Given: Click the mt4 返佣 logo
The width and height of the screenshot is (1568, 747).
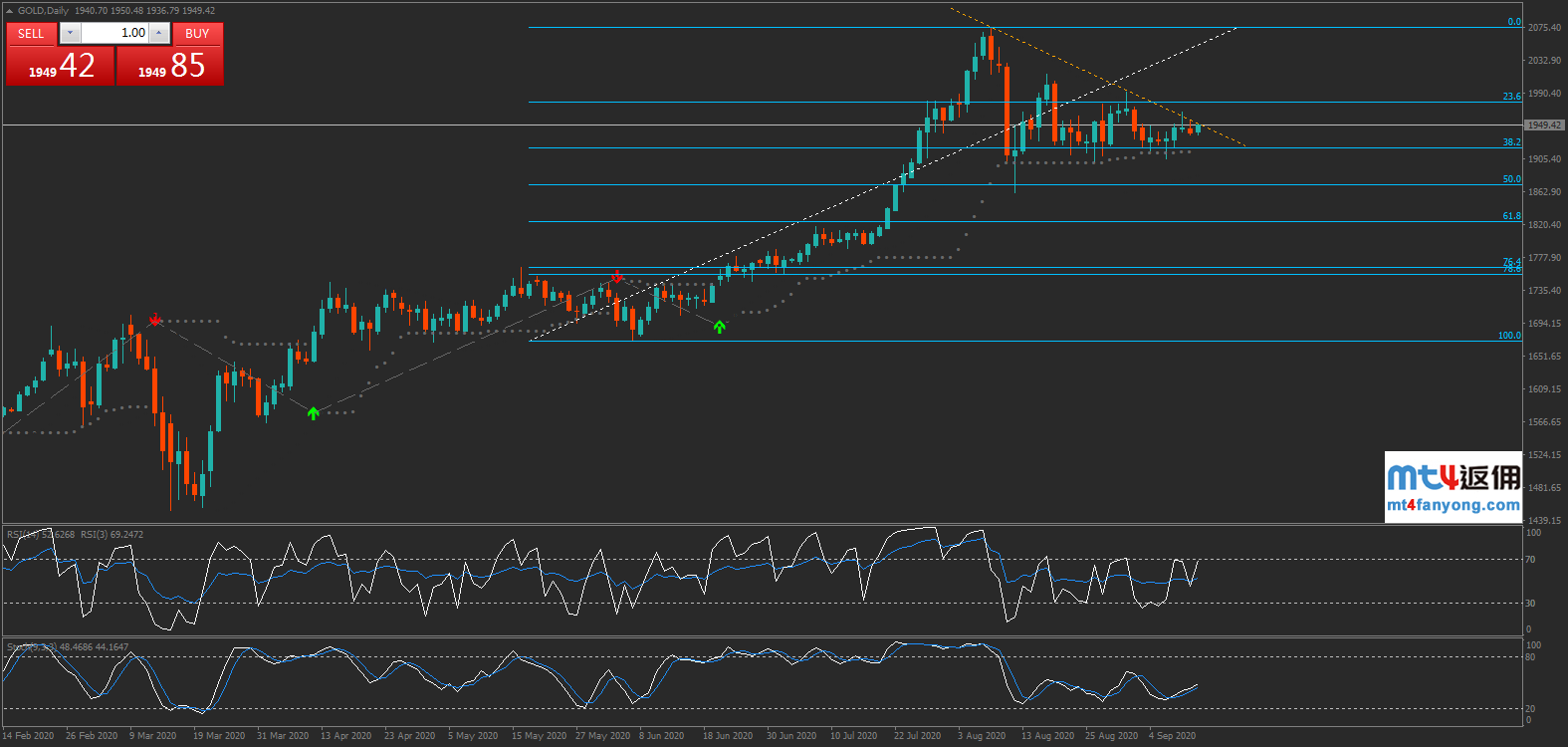Looking at the screenshot, I should tap(1453, 477).
